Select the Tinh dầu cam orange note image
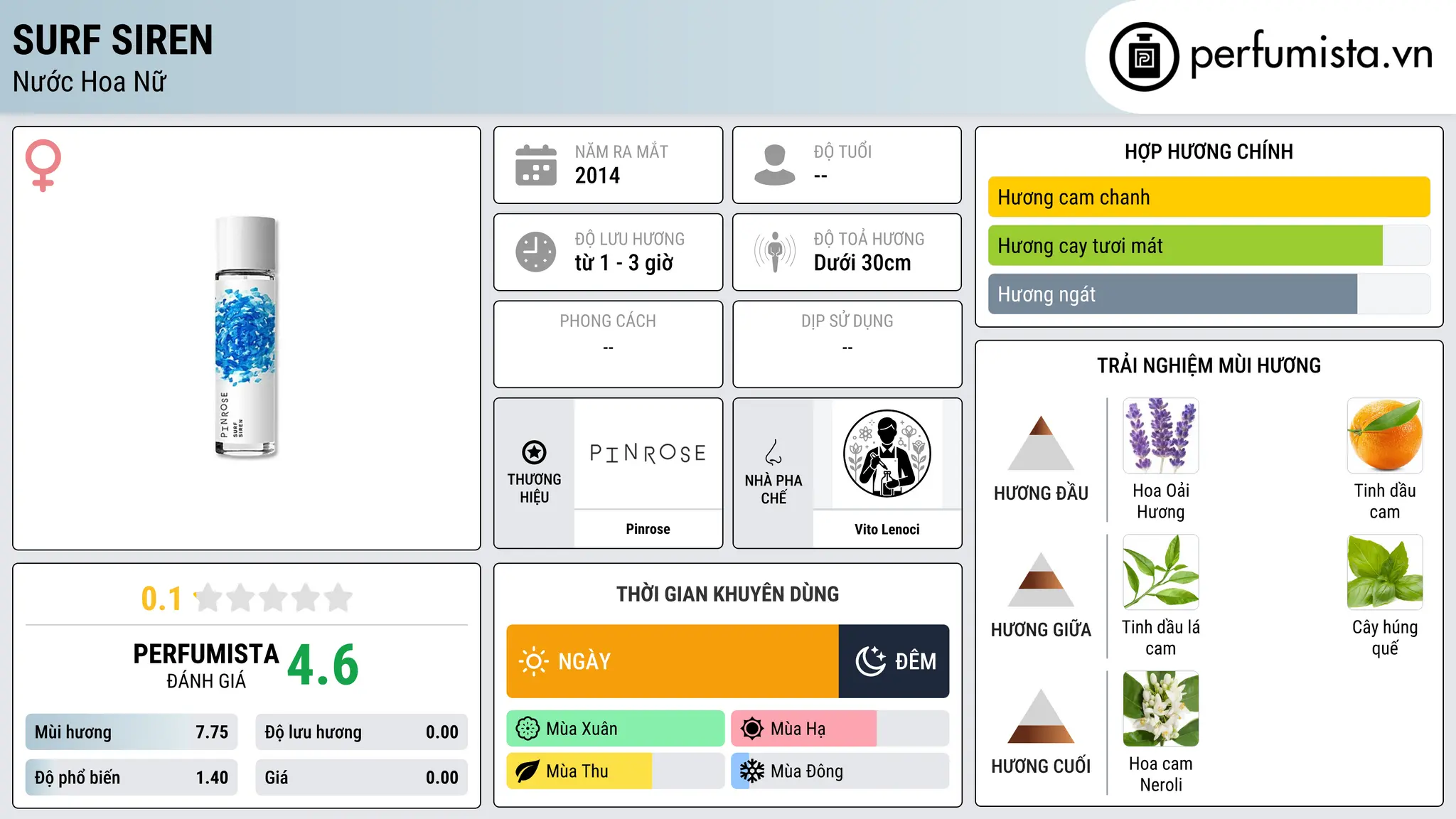 pos(1384,436)
